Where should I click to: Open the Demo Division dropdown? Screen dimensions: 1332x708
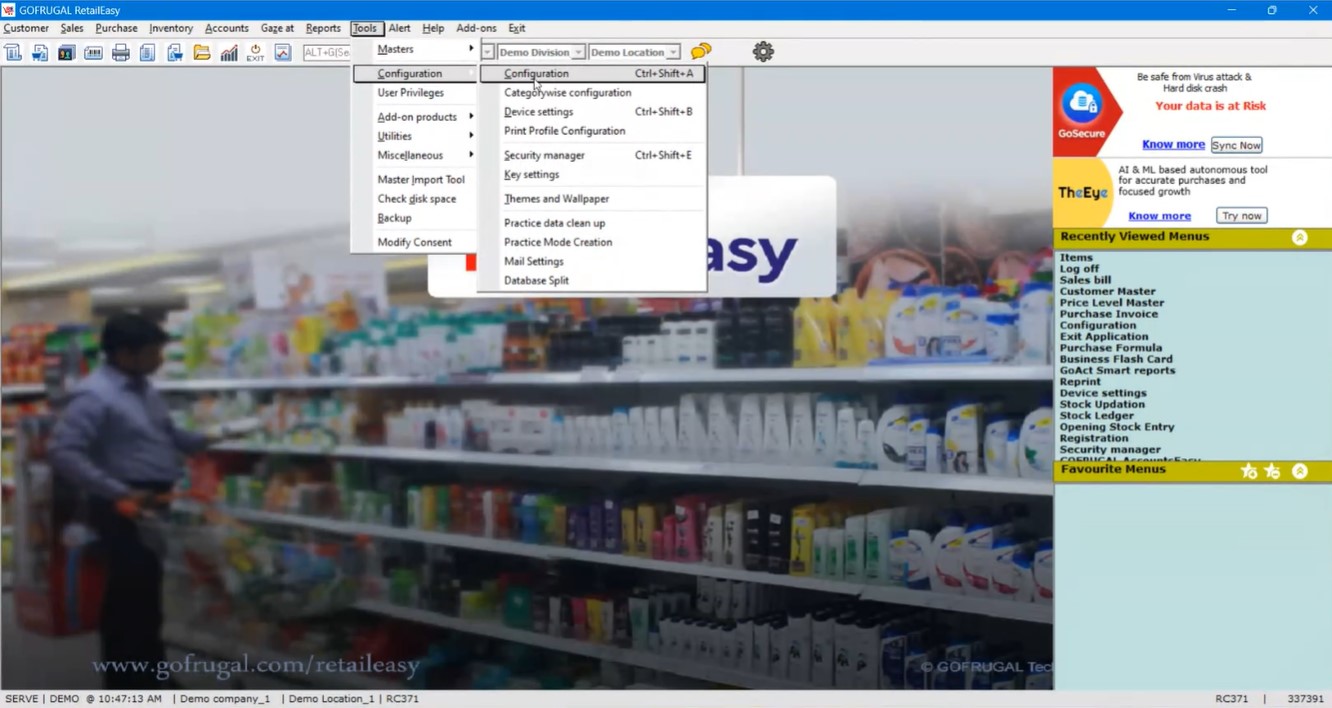click(x=578, y=52)
